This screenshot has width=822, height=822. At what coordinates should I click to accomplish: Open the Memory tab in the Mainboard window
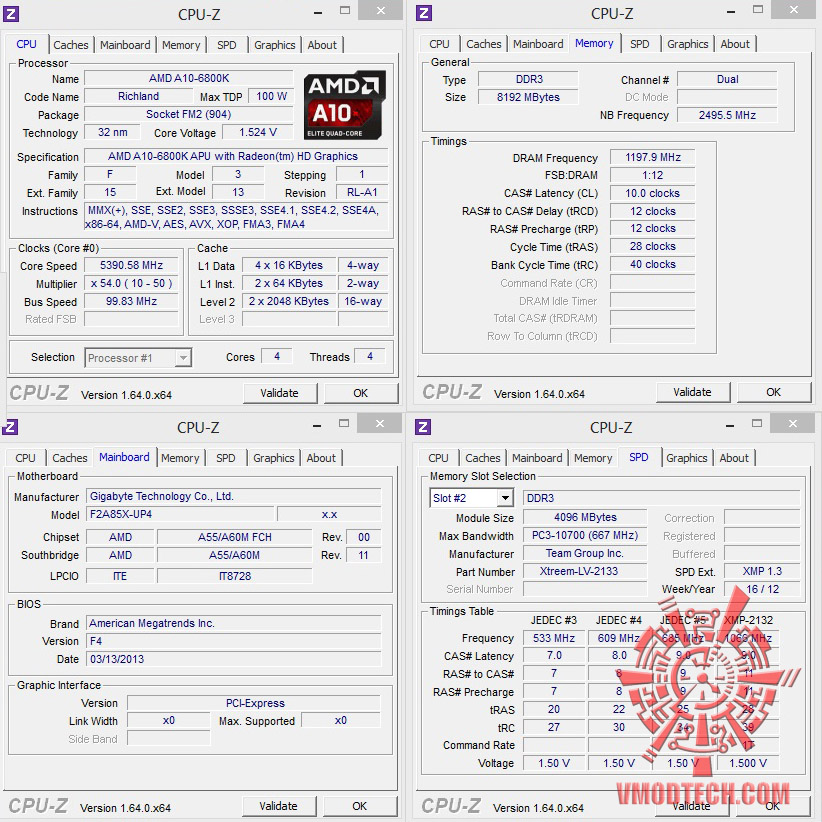click(180, 458)
